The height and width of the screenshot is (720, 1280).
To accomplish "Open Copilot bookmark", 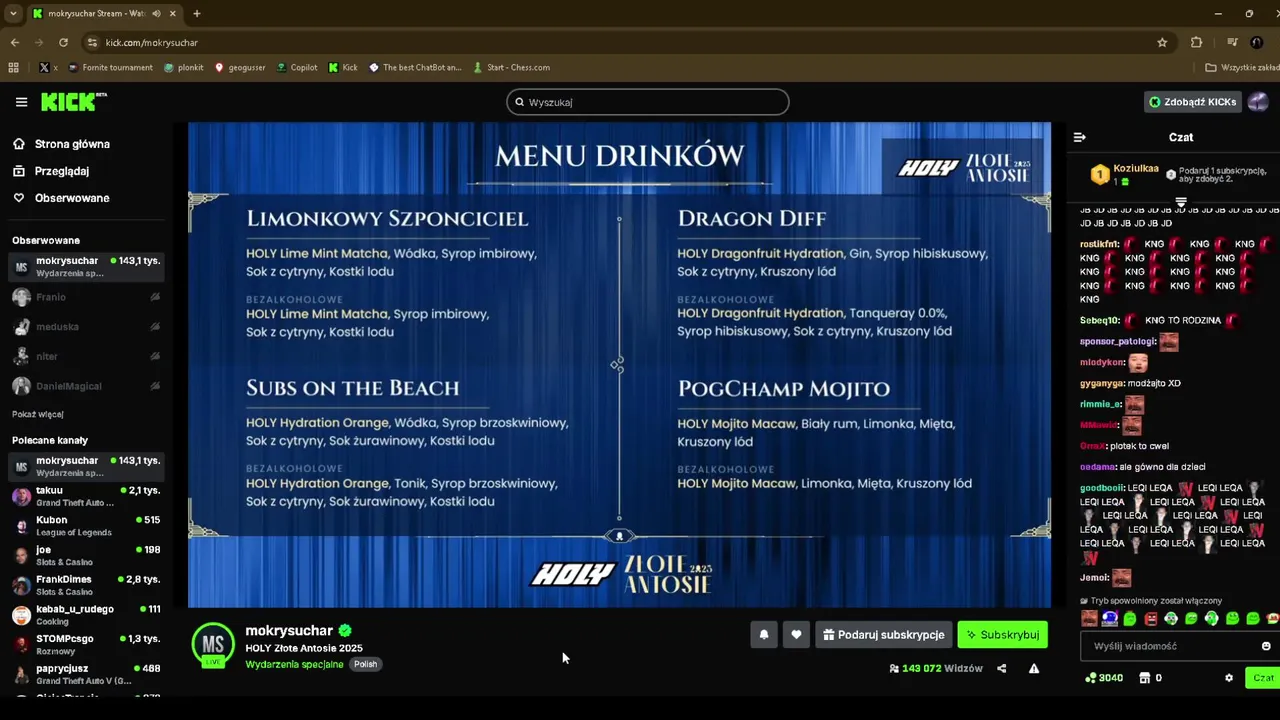I will coord(297,68).
